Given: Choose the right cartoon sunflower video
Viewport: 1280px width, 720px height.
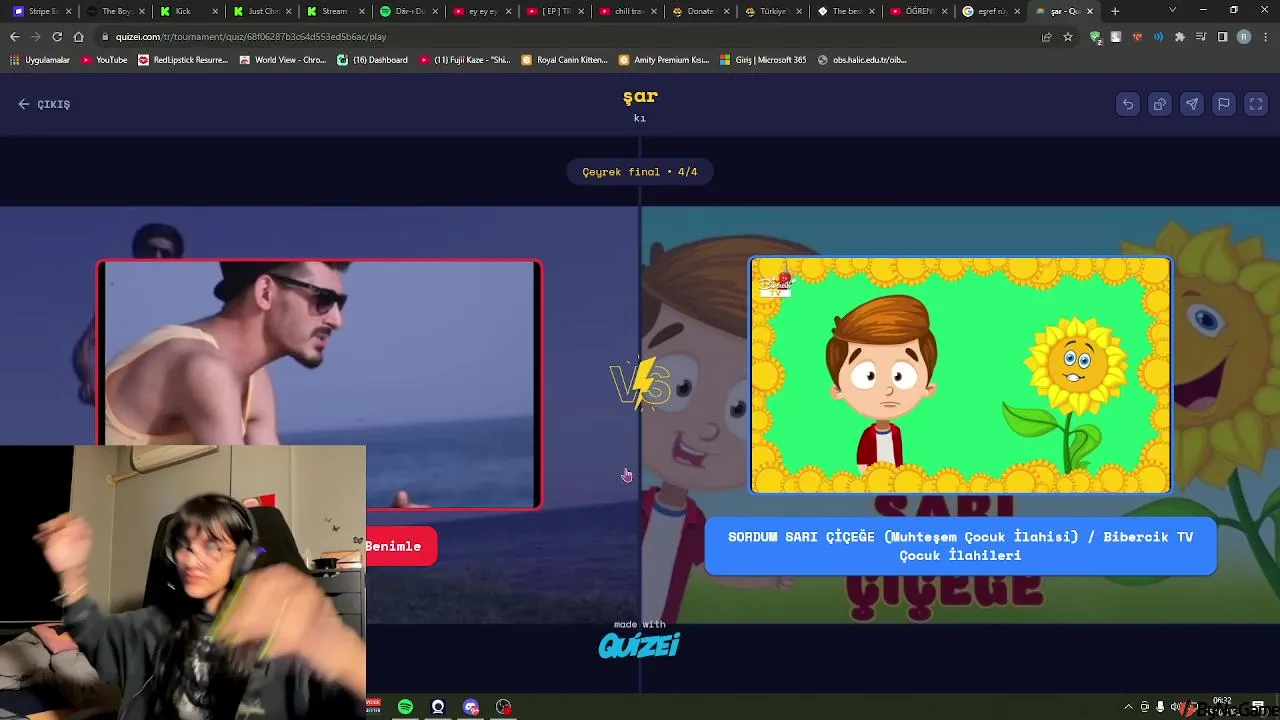Looking at the screenshot, I should click(960, 375).
